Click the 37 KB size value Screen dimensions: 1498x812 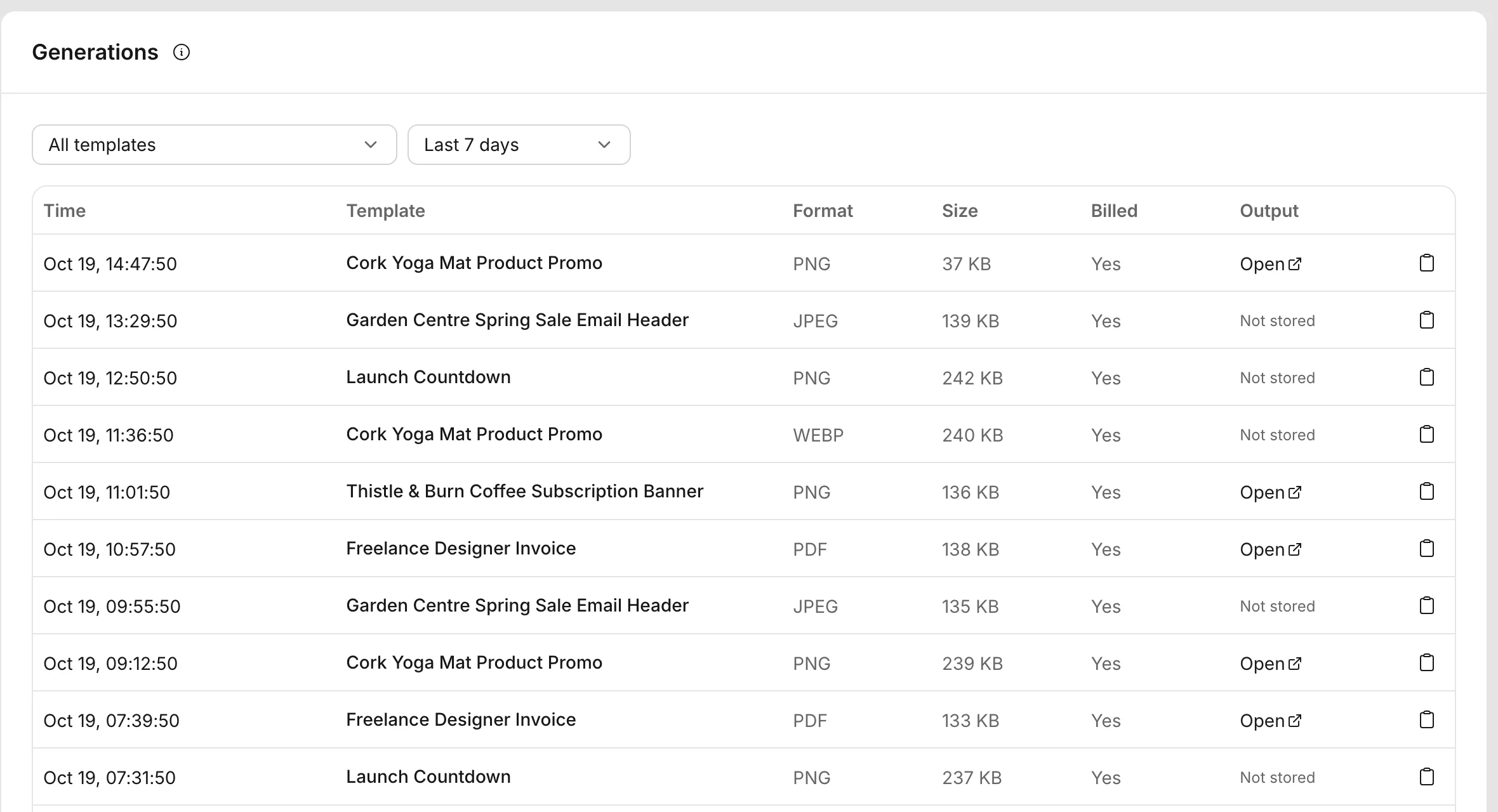pos(967,264)
